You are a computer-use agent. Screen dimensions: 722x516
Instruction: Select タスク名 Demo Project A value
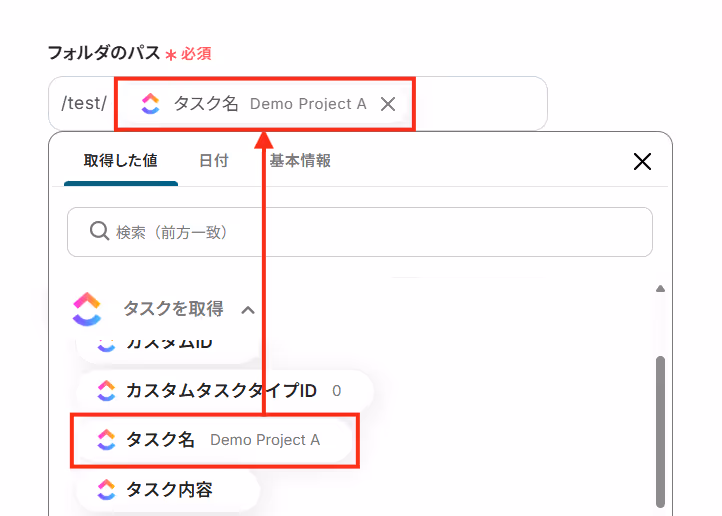214,440
